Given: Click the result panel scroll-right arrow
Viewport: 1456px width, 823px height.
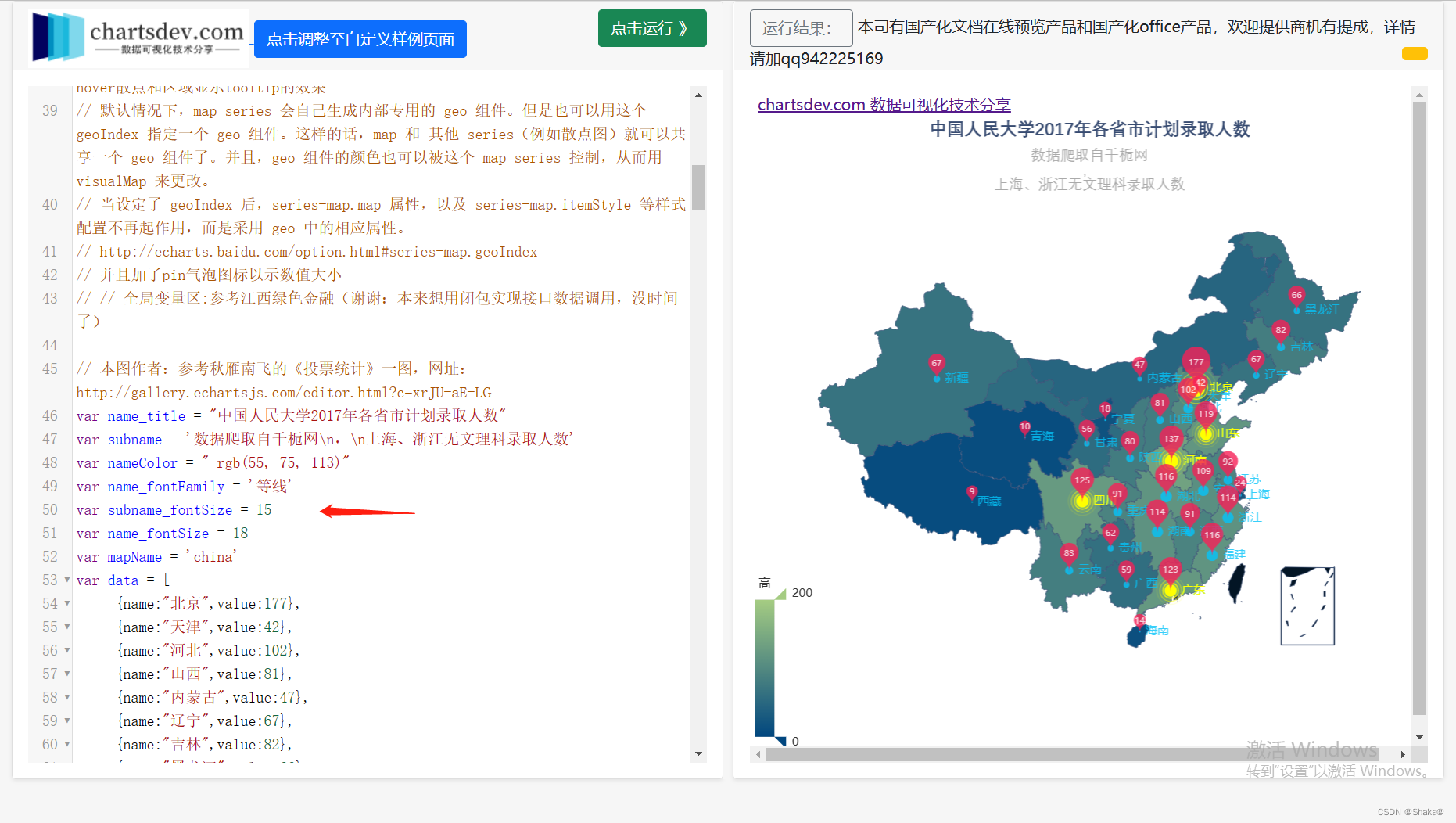Looking at the screenshot, I should (x=1403, y=755).
